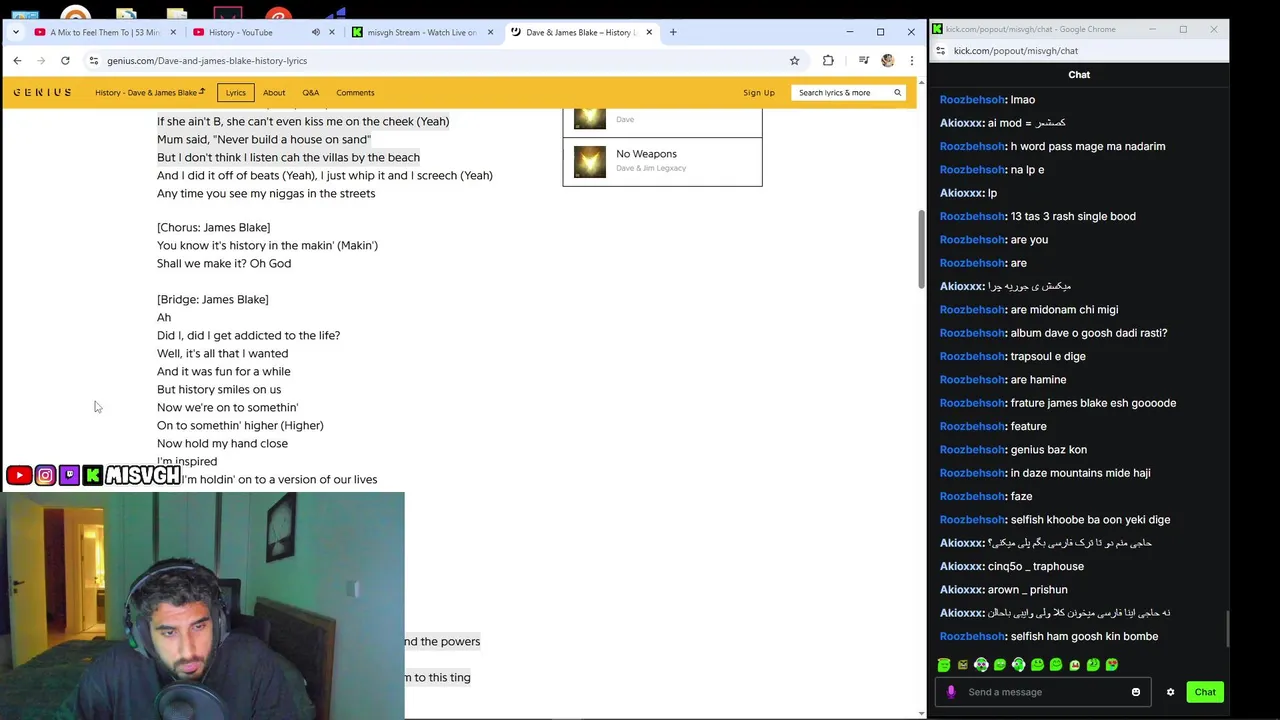Image resolution: width=1280 pixels, height=720 pixels.
Task: Click lyric 'Shall we make it? Oh God'
Action: click(x=224, y=263)
